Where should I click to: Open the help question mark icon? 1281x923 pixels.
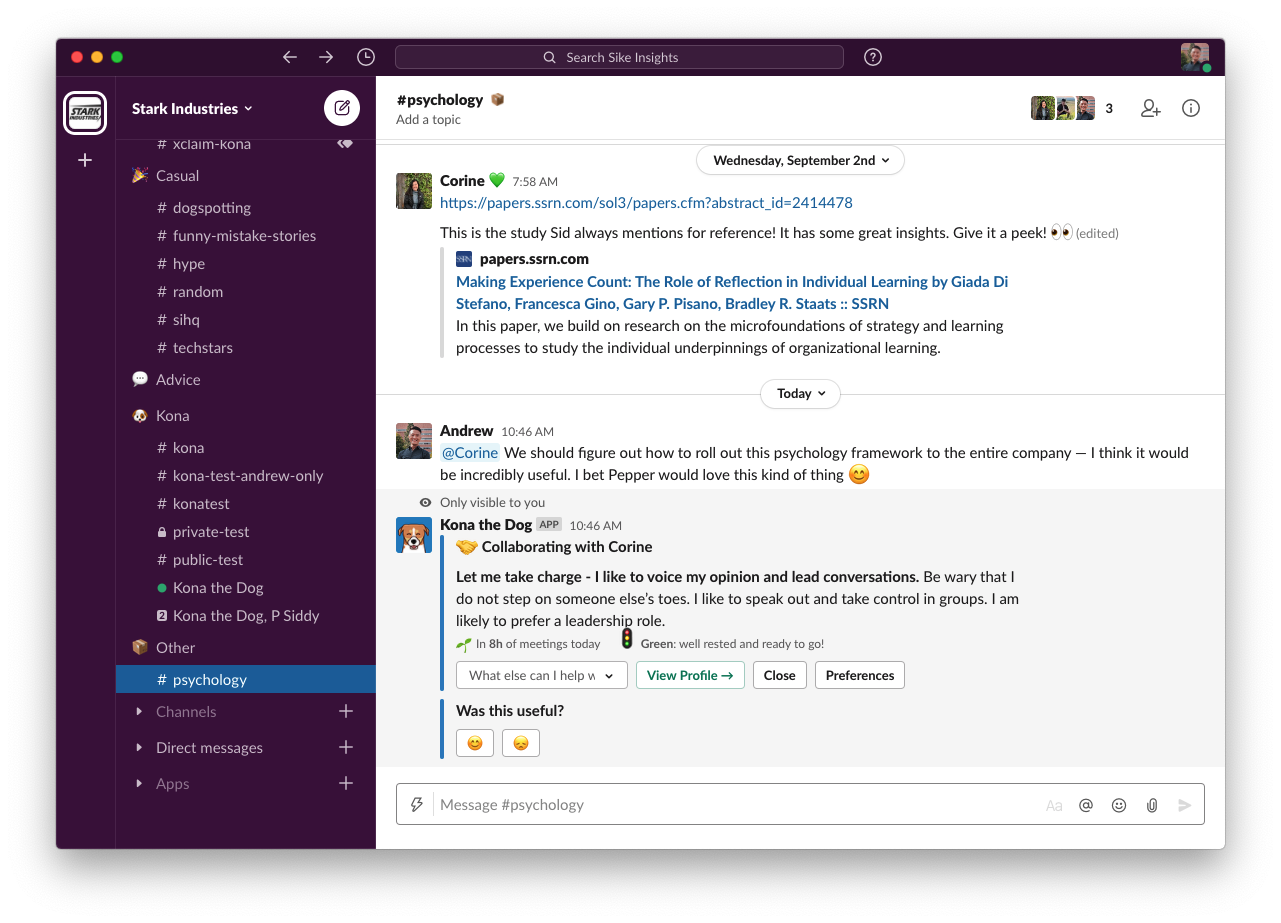873,57
